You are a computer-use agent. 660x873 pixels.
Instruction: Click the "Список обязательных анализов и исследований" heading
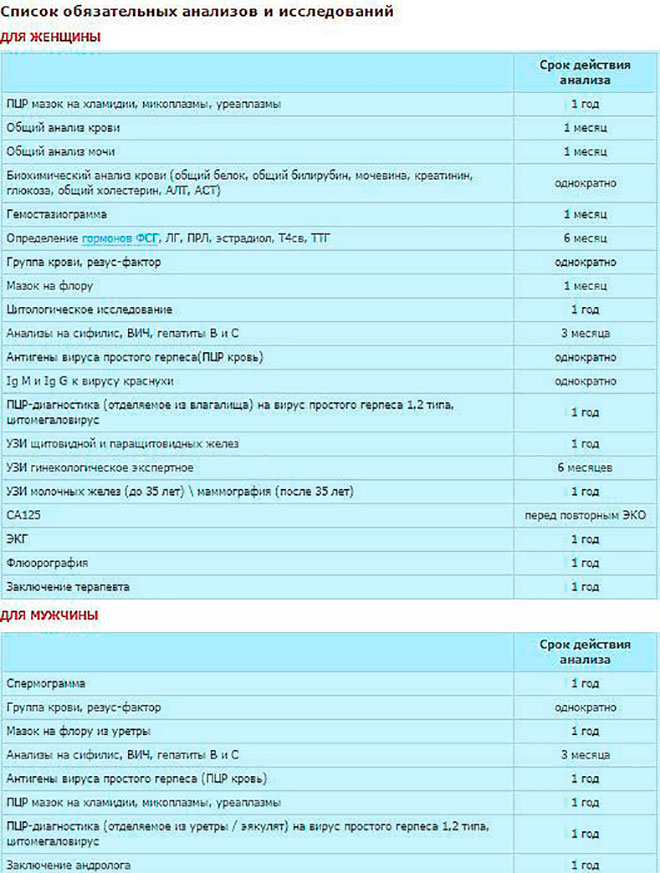(196, 12)
